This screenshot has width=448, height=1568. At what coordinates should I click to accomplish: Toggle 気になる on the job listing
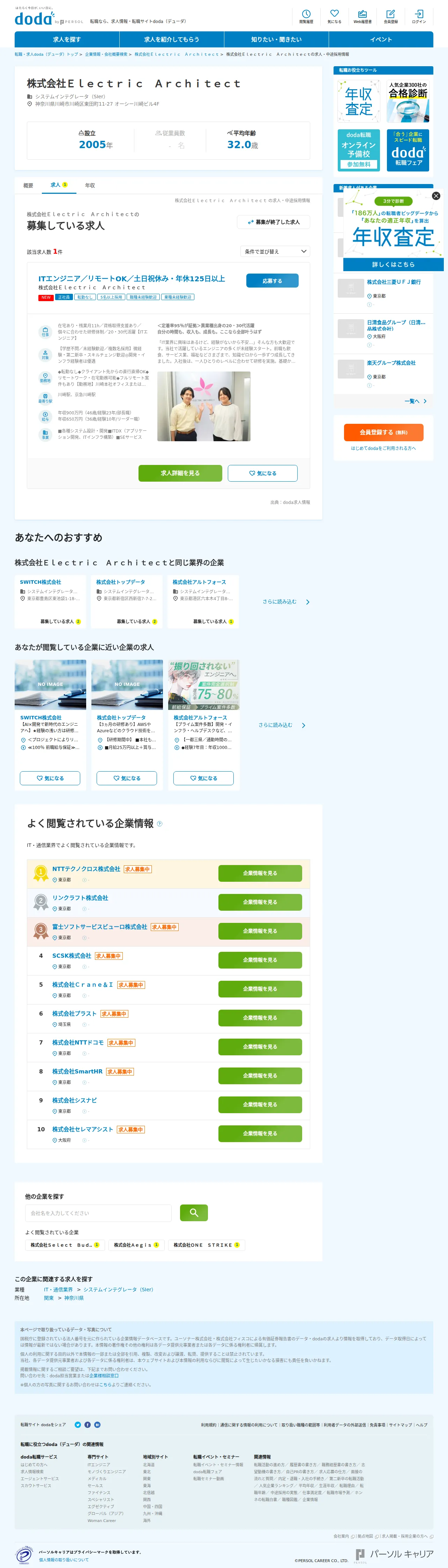[x=263, y=473]
